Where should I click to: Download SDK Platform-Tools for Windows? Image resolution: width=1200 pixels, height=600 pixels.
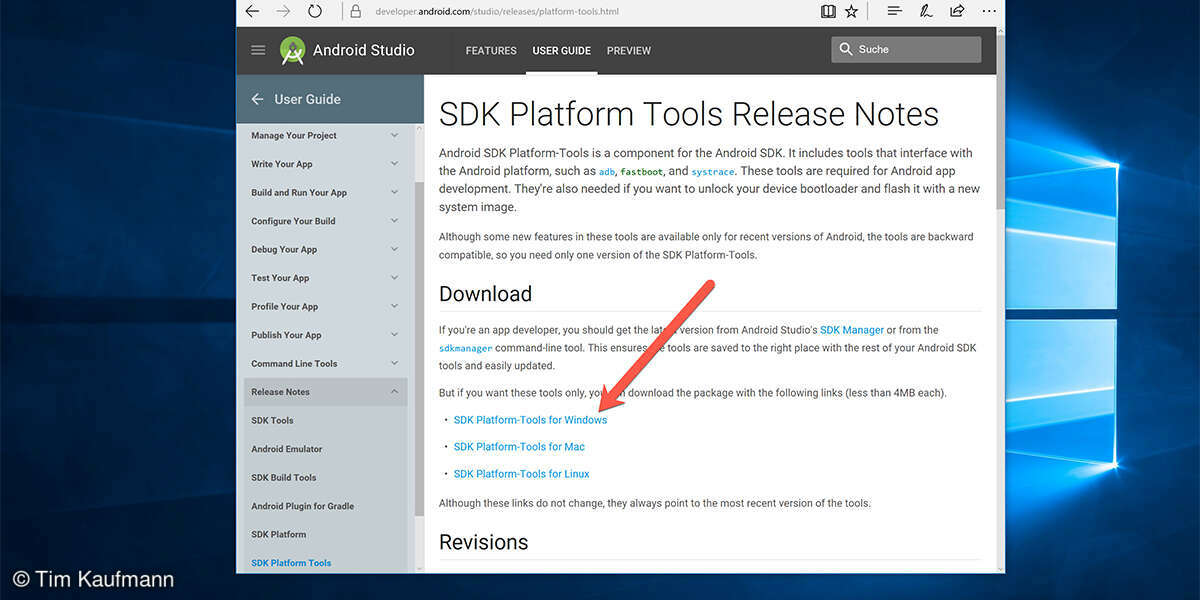click(x=530, y=420)
